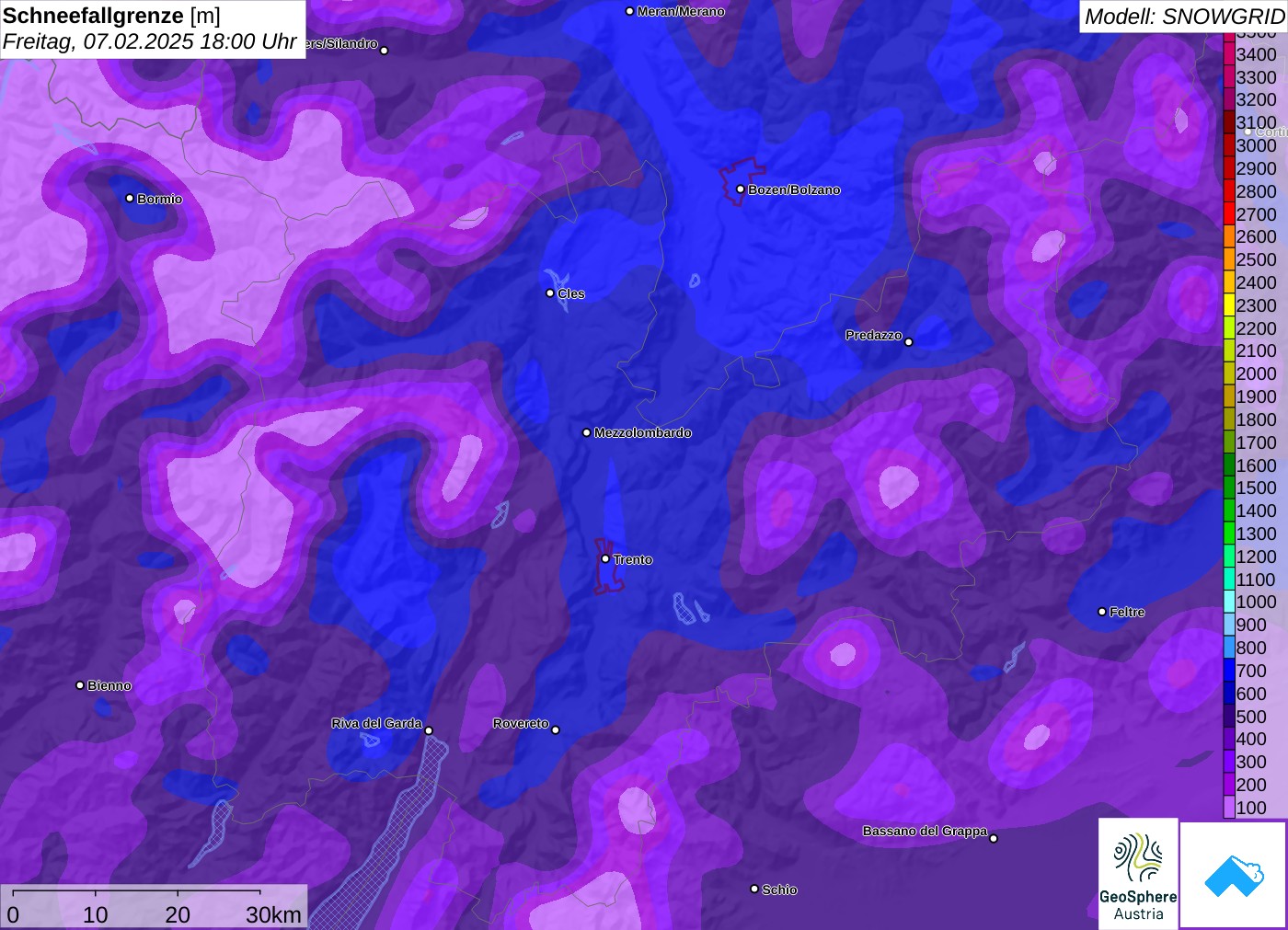This screenshot has height=930, width=1288.
Task: Pick the magenta 3300 legend swatch
Action: (x=1229, y=77)
